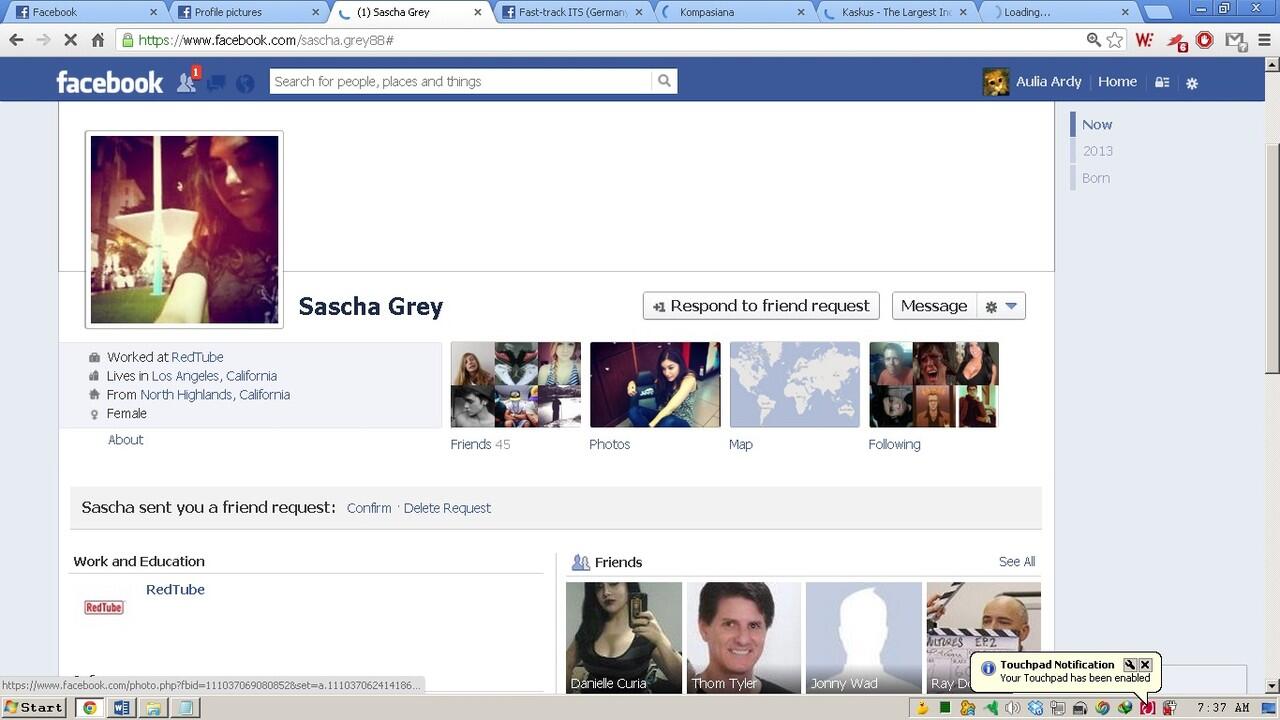Open RedTube under Work and Education
This screenshot has width=1280, height=720.
tap(175, 590)
